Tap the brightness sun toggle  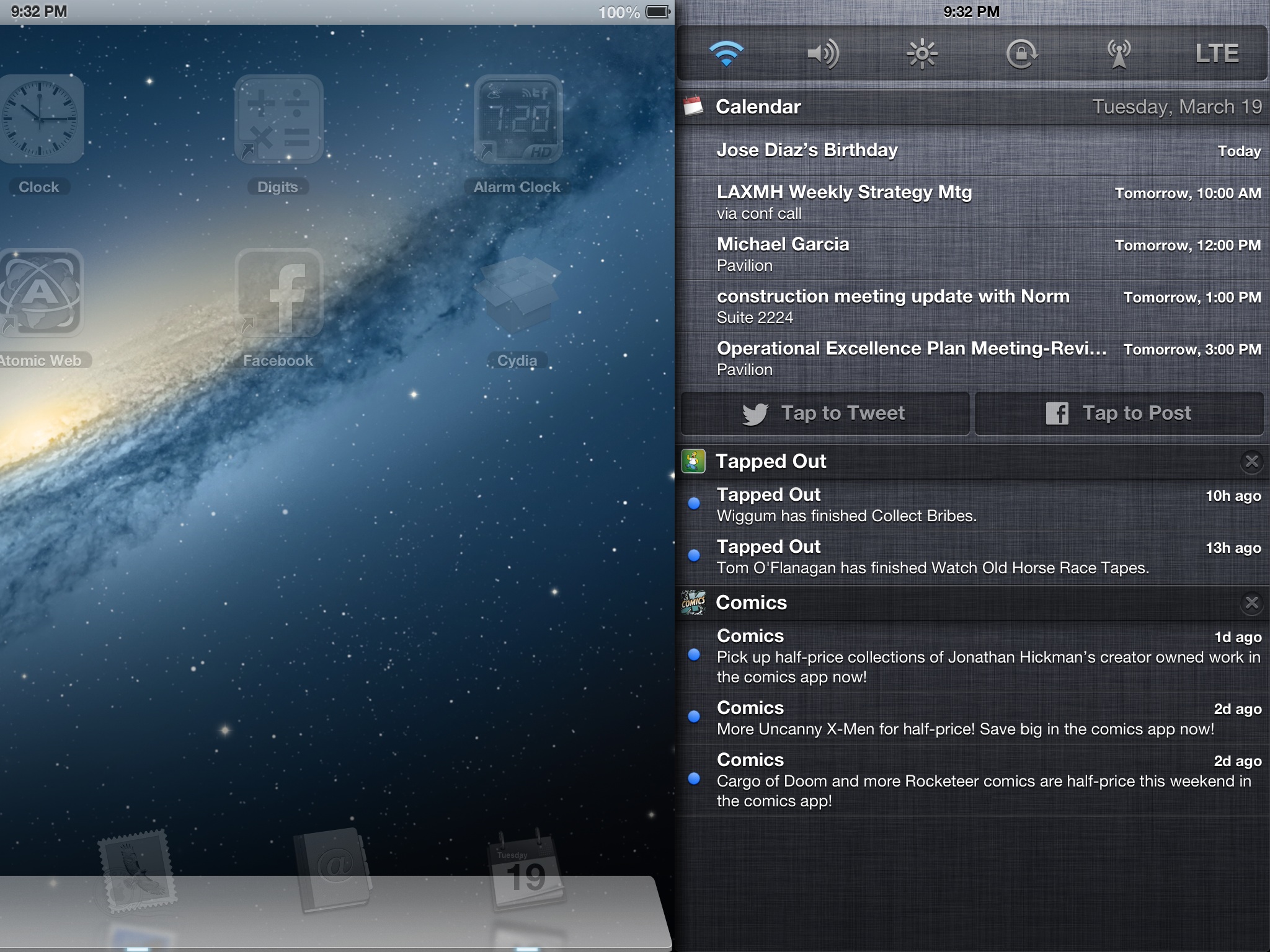(922, 53)
